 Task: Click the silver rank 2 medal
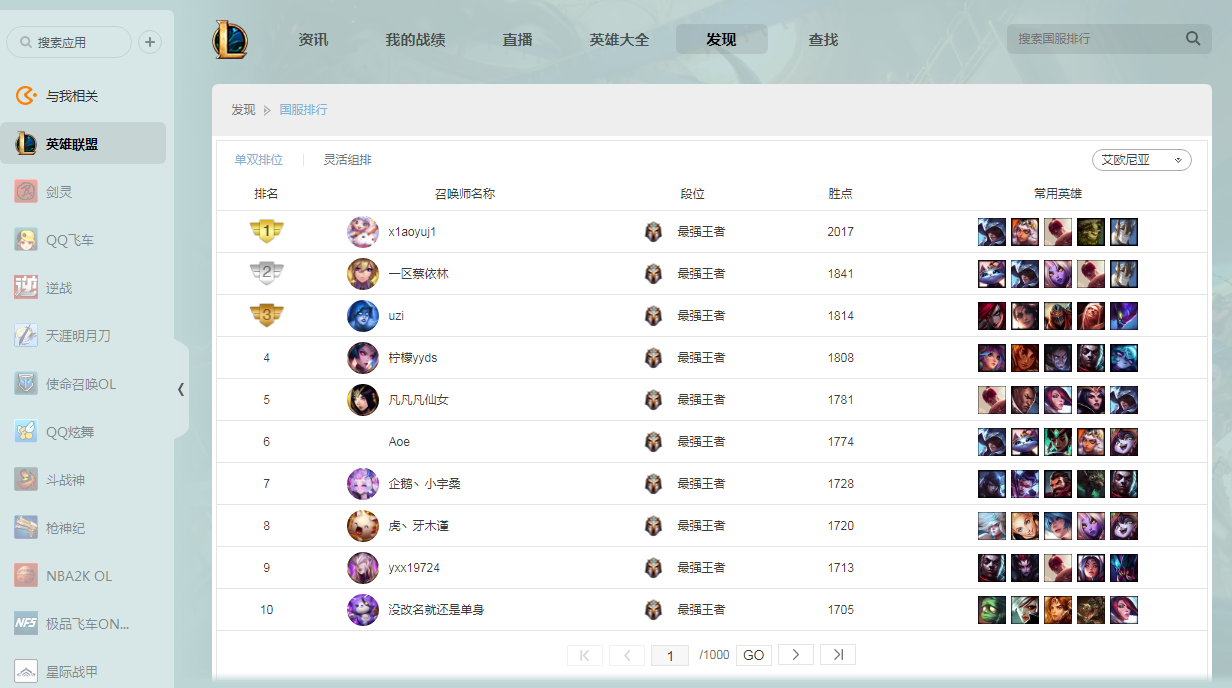point(267,274)
